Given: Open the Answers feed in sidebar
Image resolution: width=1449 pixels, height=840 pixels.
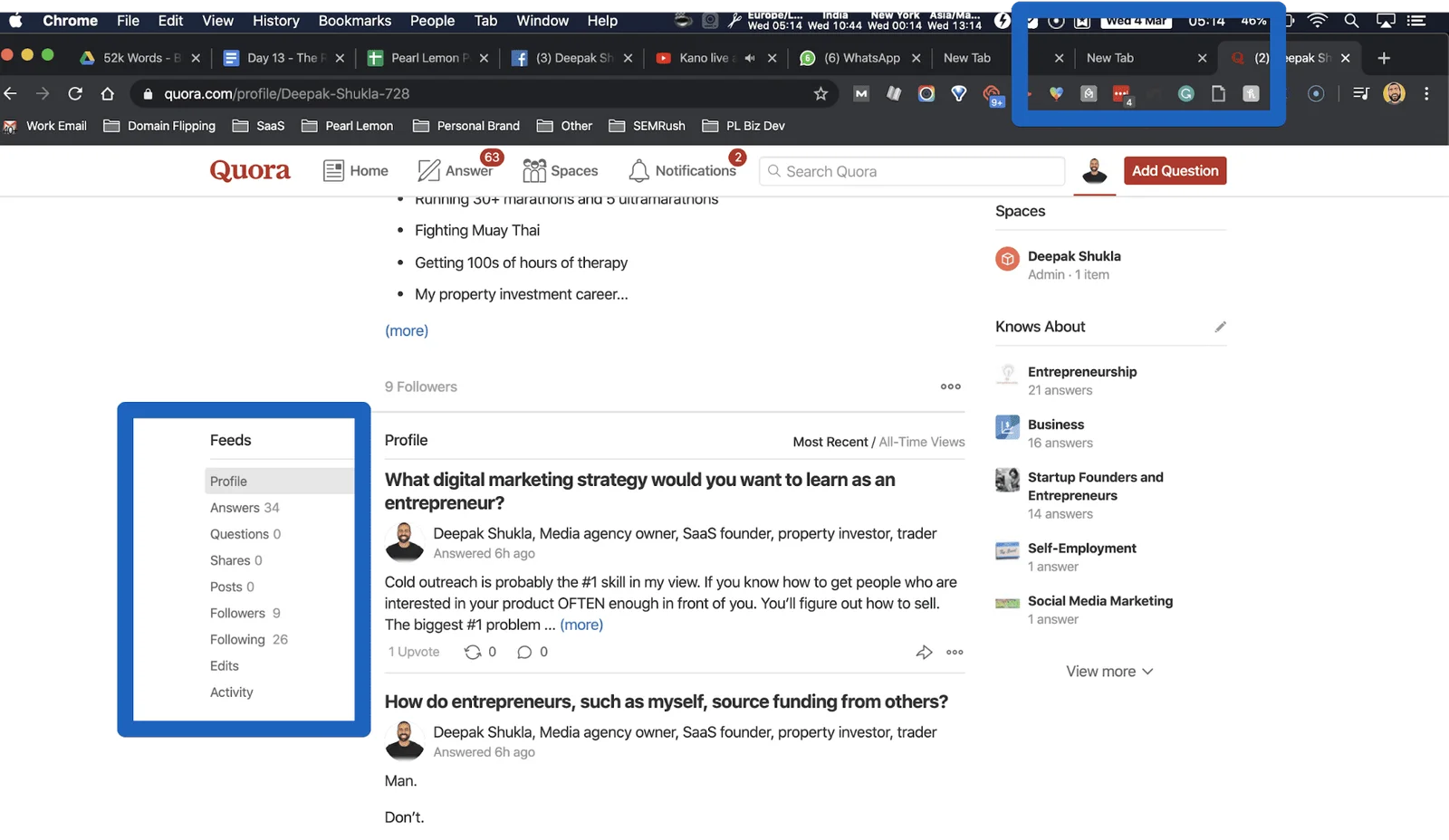Looking at the screenshot, I should (245, 508).
